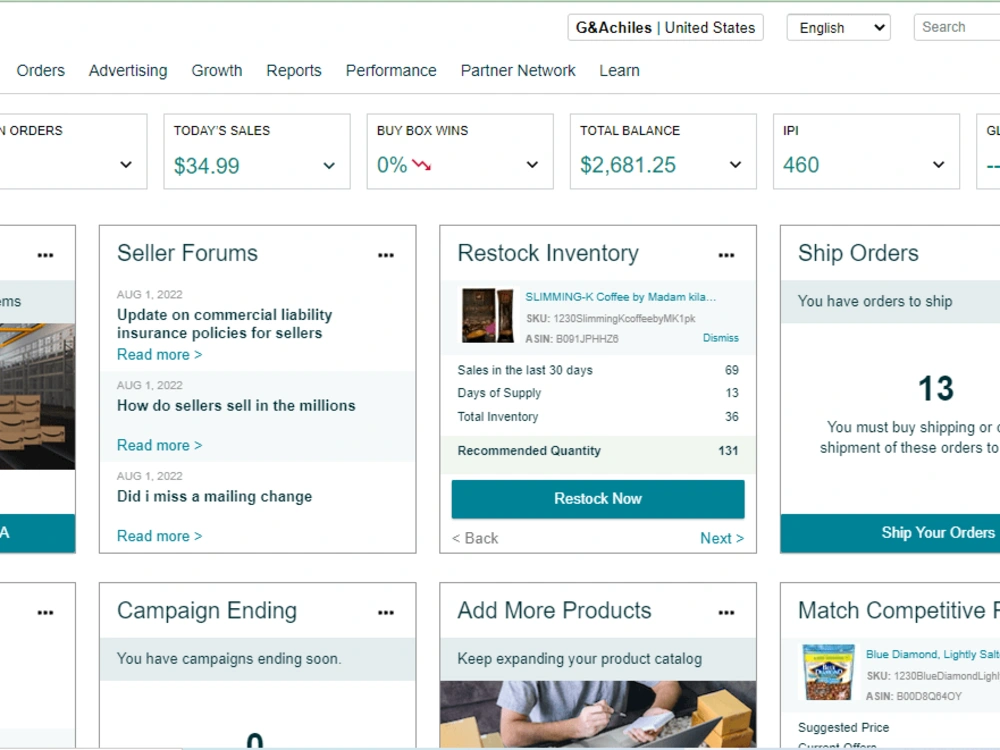The image size is (1000, 750).
Task: Open ellipsis menu on left cut-off top card
Action: pos(45,255)
